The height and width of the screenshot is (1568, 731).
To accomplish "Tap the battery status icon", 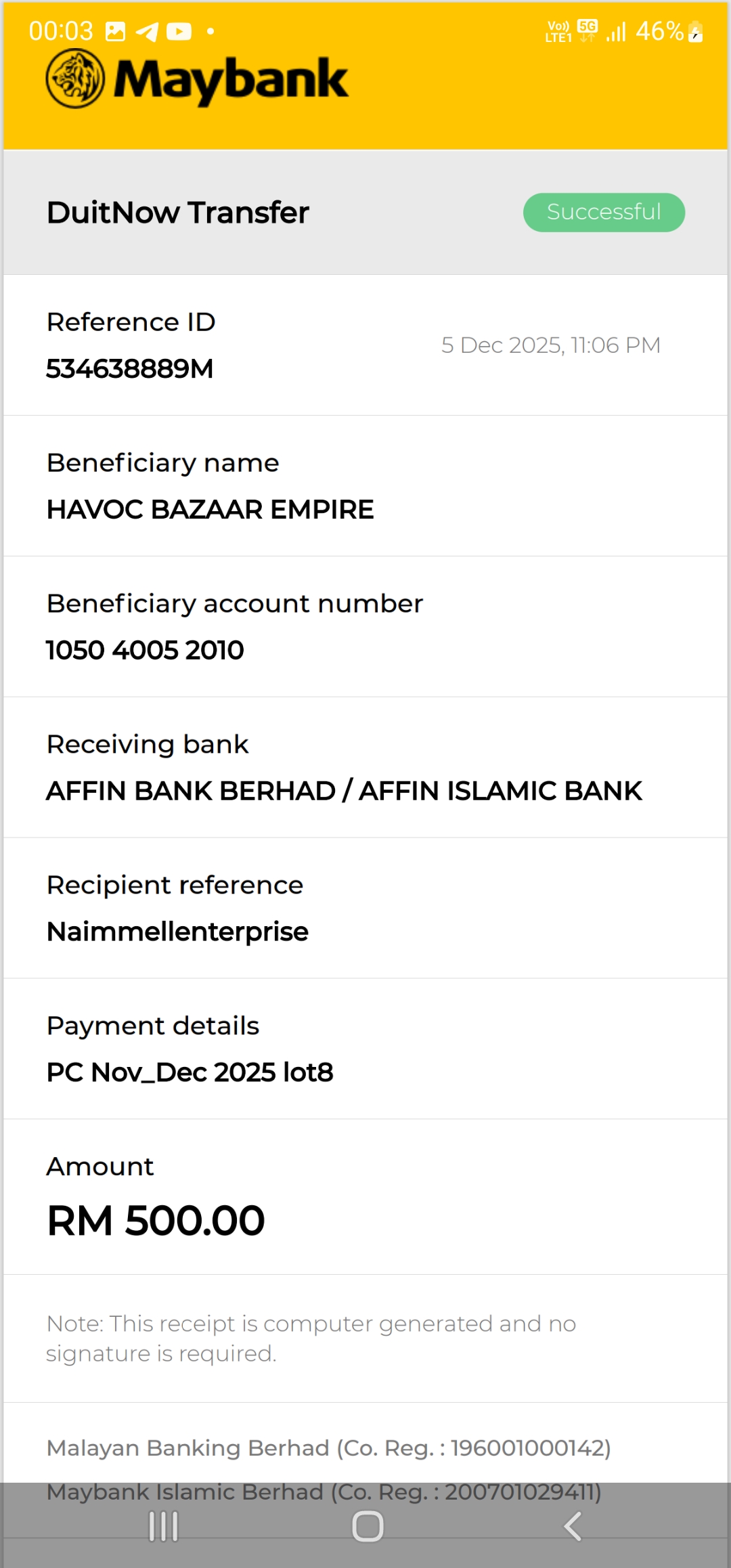I will point(696,32).
